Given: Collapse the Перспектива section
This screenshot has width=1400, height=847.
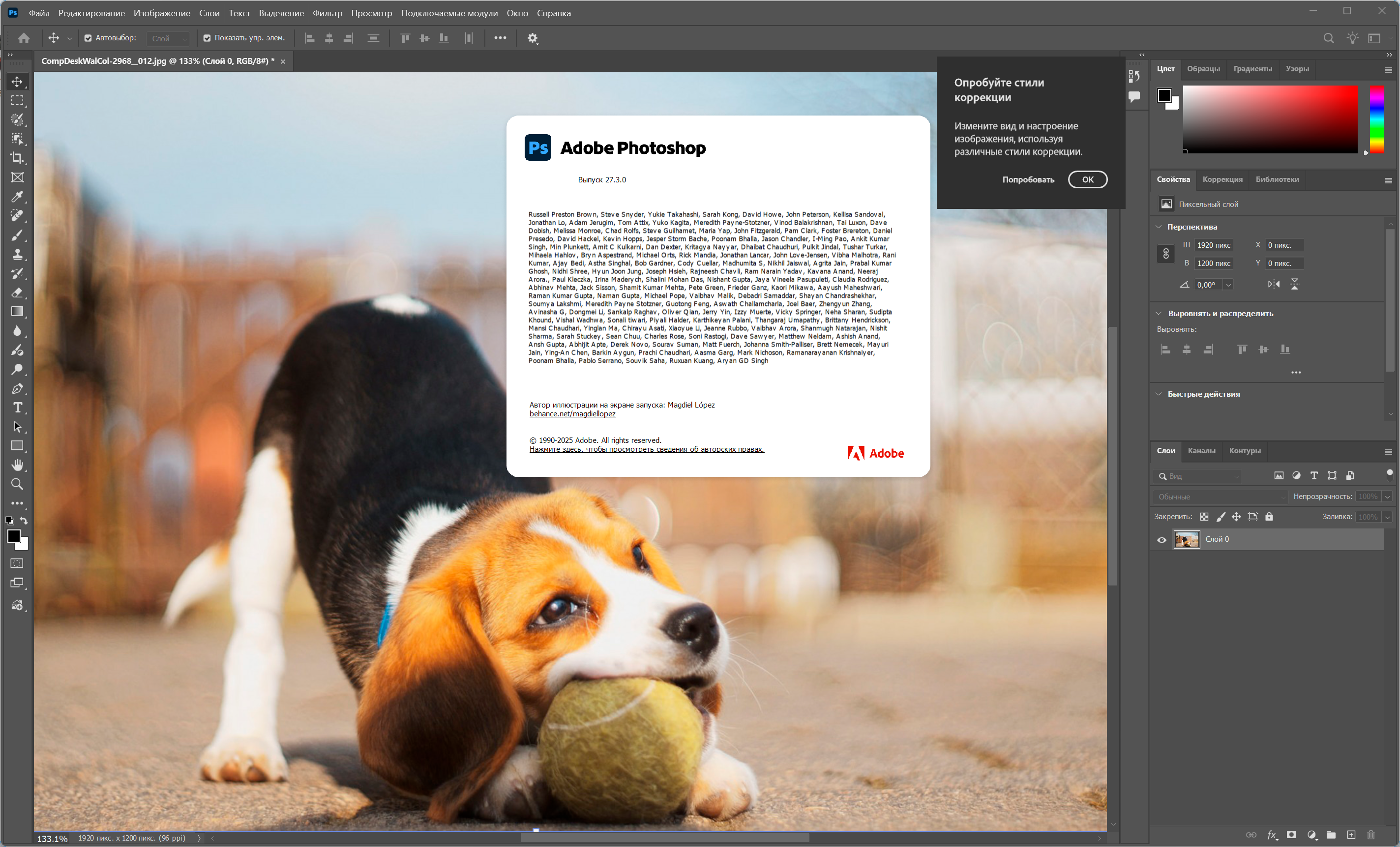Looking at the screenshot, I should click(1159, 227).
